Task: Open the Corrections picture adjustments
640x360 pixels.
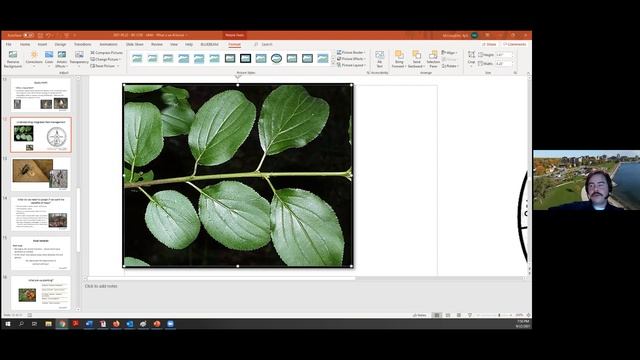Action: (34, 60)
